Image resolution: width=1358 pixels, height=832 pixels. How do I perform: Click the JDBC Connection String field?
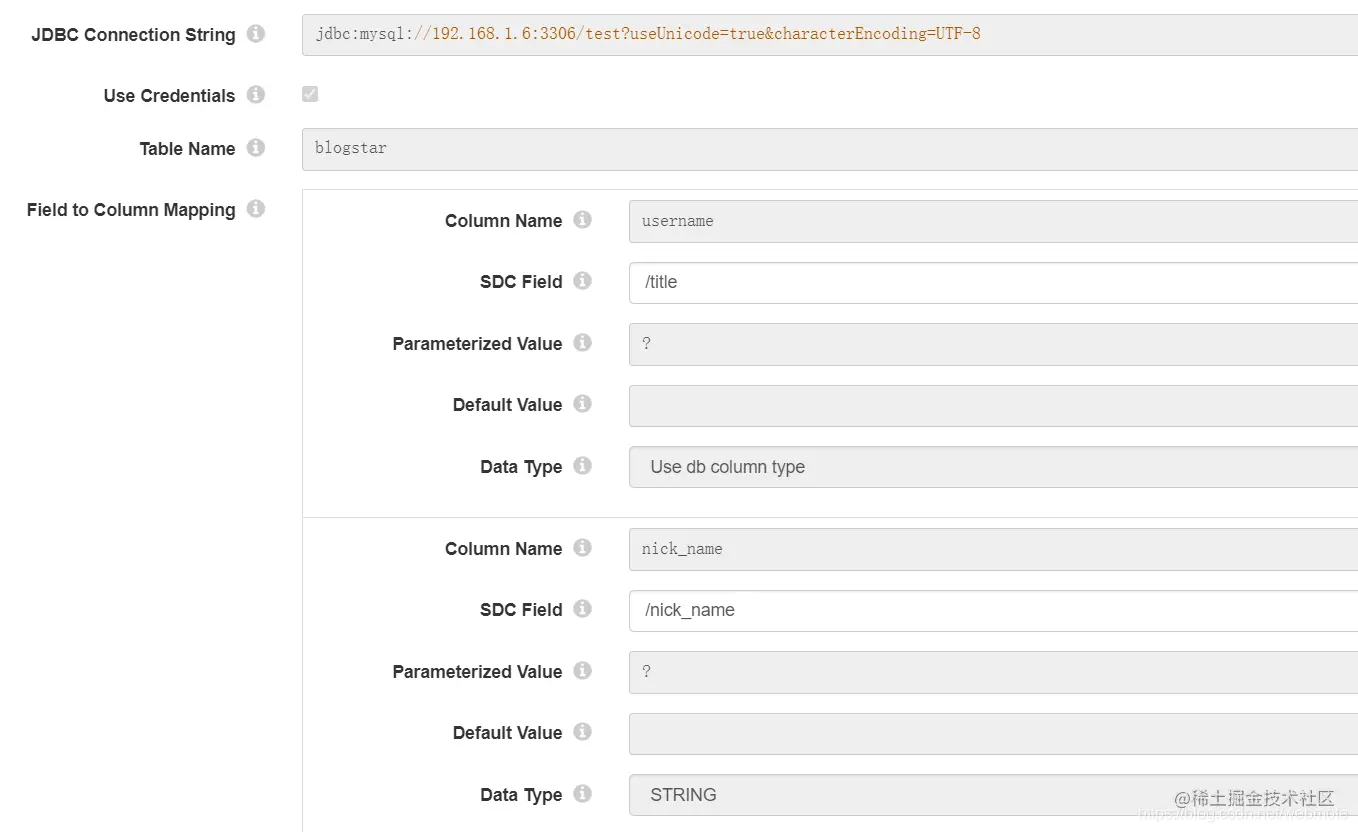point(830,34)
